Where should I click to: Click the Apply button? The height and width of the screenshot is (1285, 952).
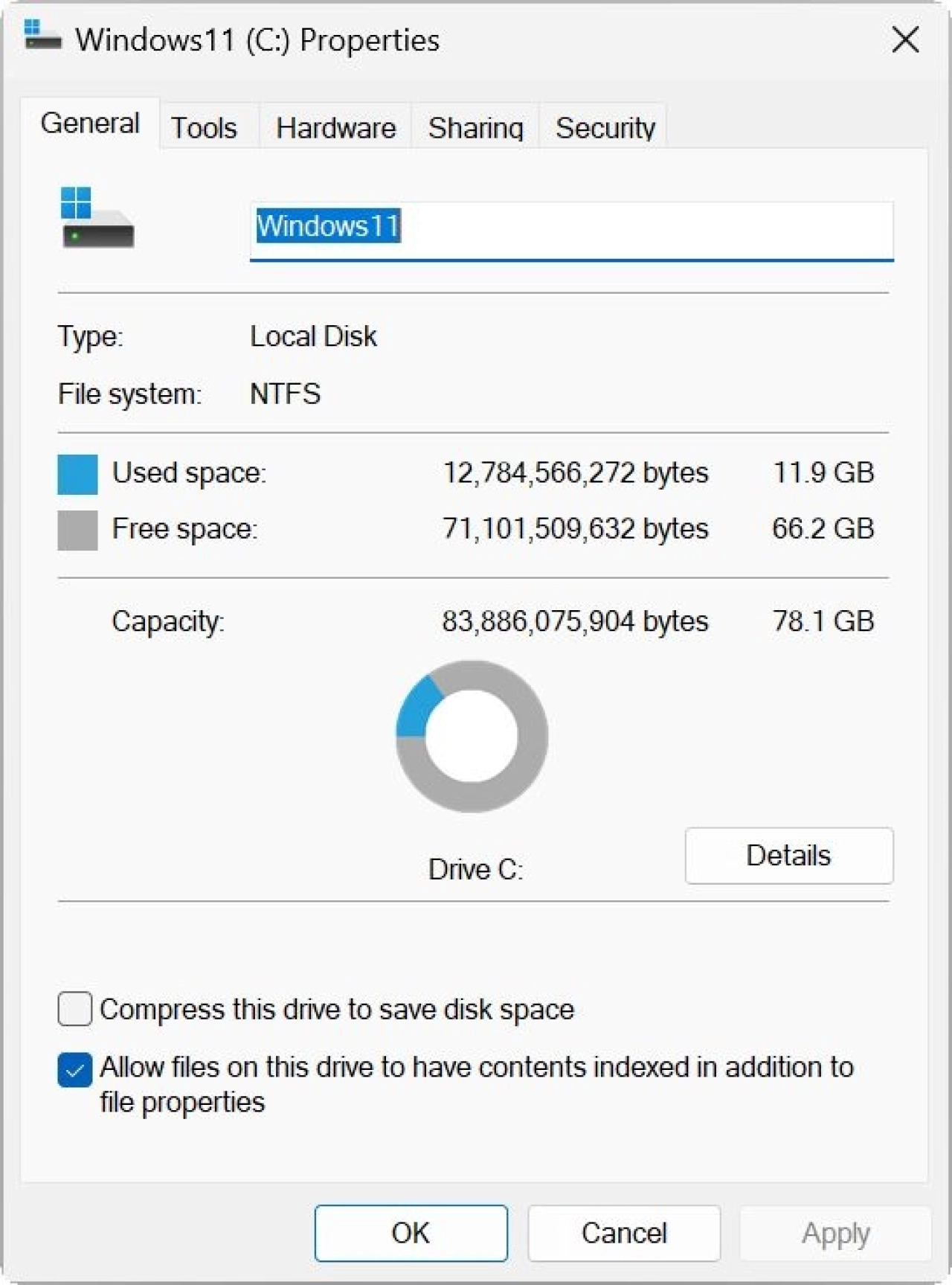[x=835, y=1233]
